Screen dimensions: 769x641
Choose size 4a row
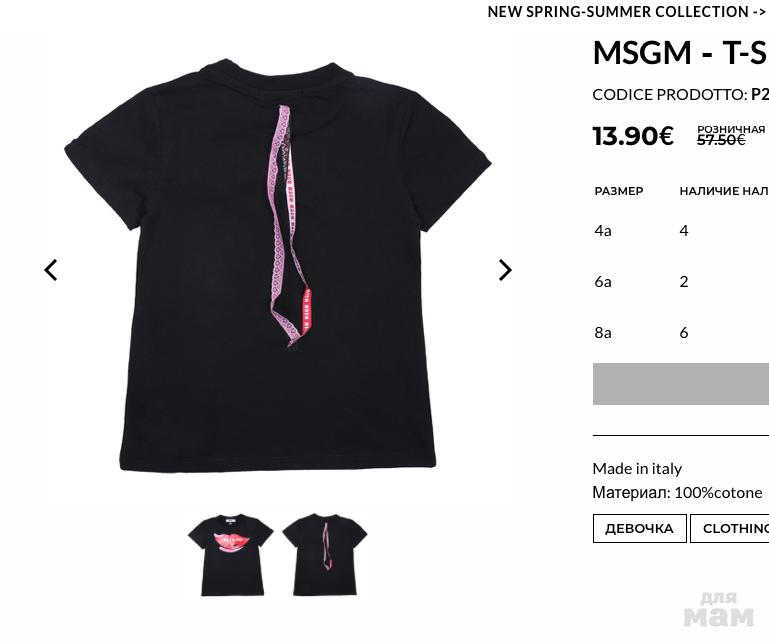(x=681, y=231)
